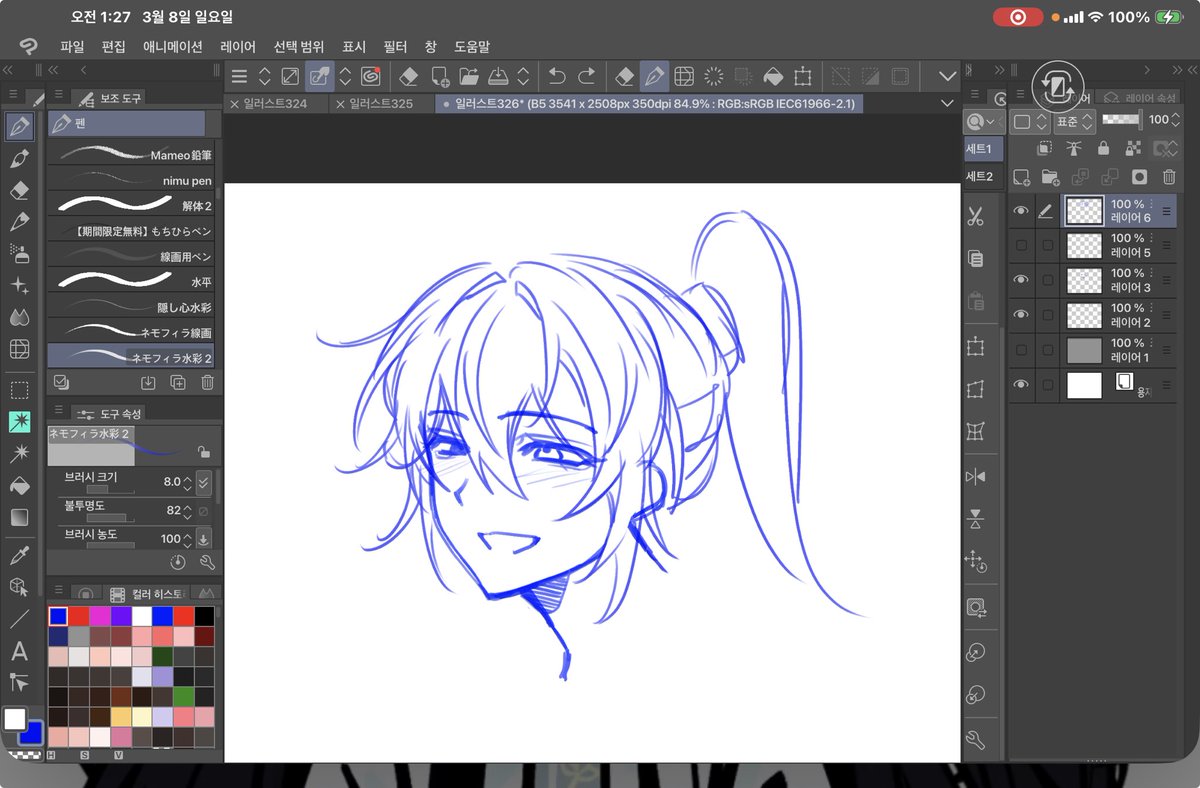Screen dimensions: 1200x788
Task: Click the Flip horizontal icon in quick access
Action: pos(976,476)
